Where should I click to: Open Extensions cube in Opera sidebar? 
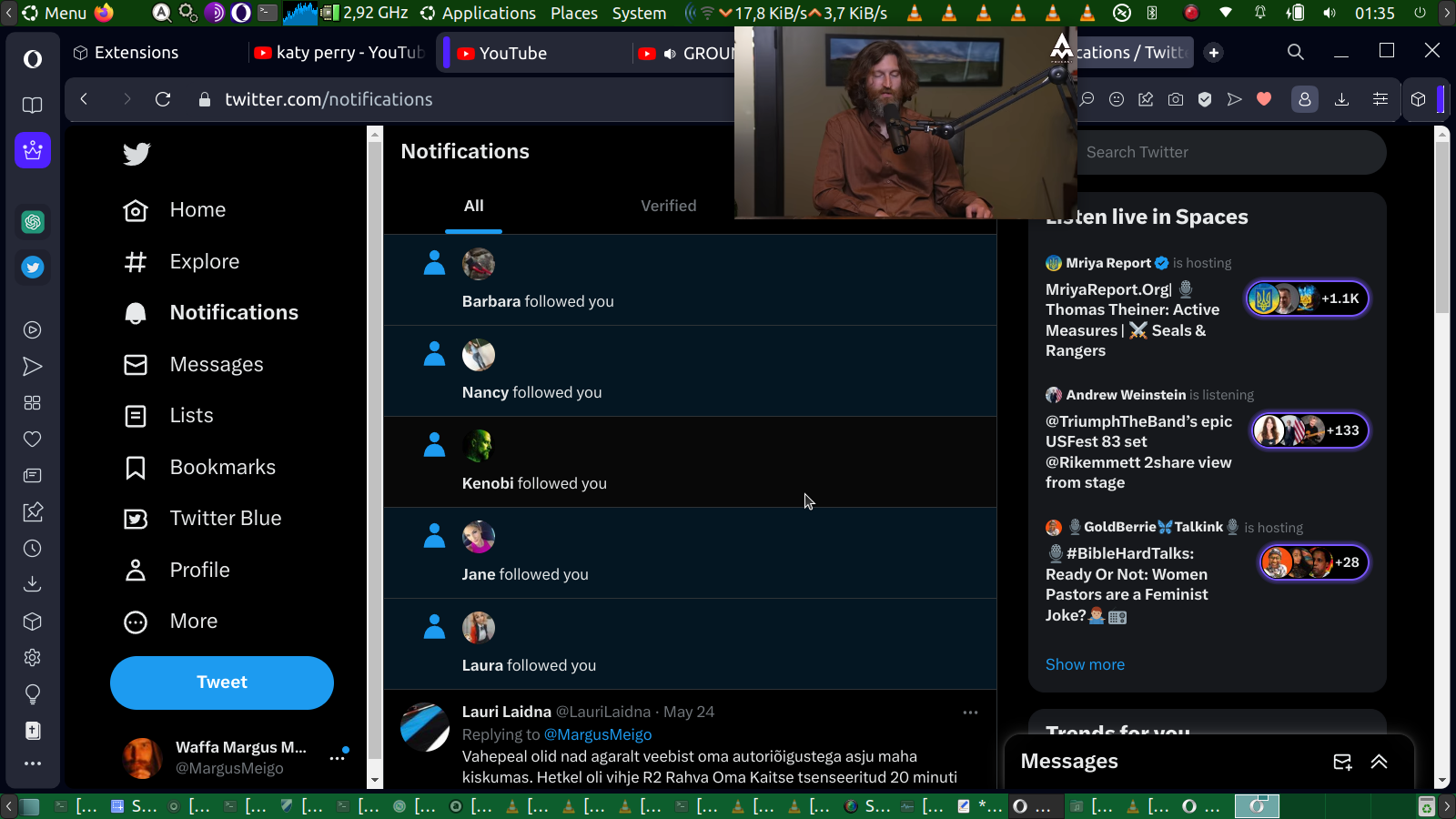coord(33,622)
